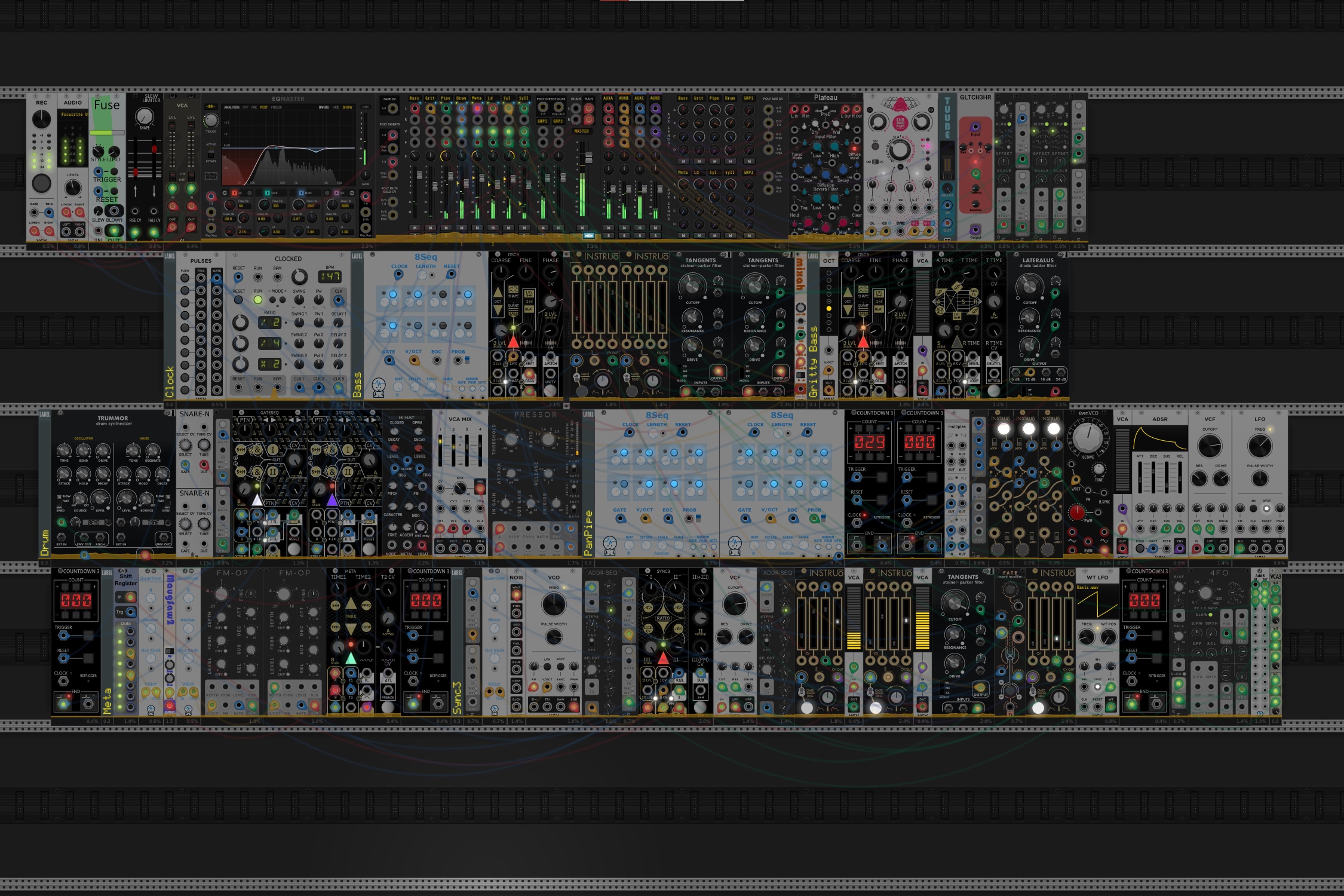Push the ADSR PUSH gate button
Screen dimensions: 1344x896
click(x=1140, y=548)
